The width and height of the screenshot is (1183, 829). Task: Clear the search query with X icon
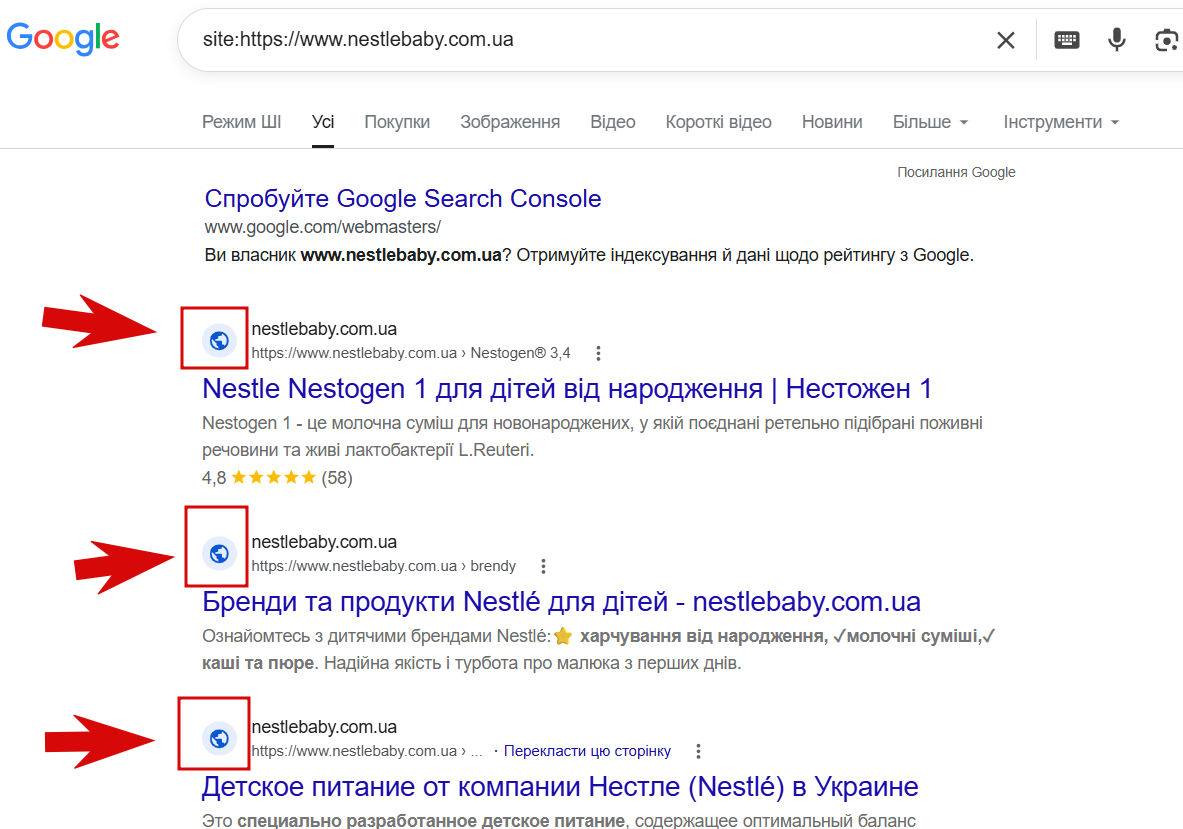(x=1006, y=40)
